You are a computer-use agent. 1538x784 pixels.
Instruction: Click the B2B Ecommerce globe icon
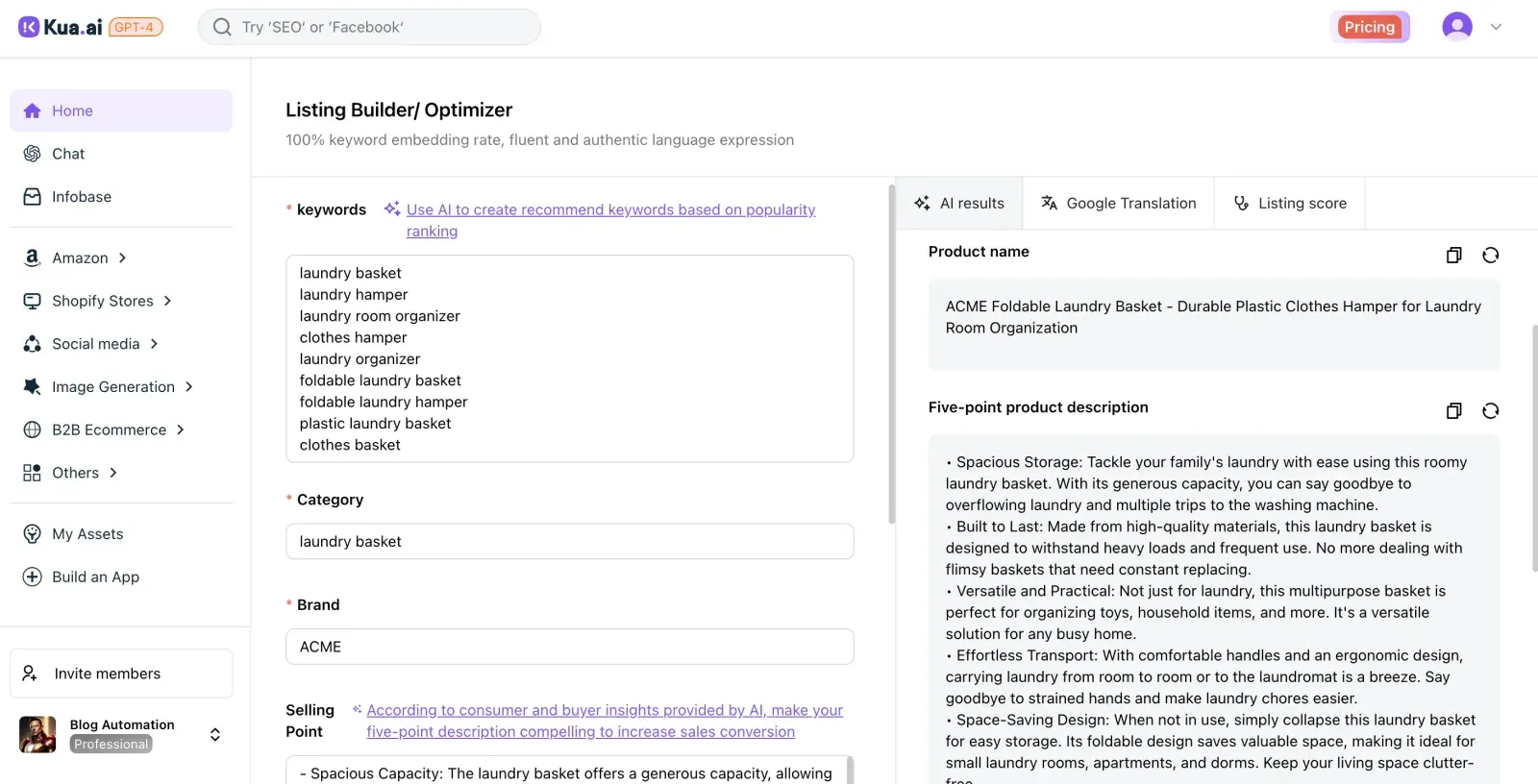point(32,429)
